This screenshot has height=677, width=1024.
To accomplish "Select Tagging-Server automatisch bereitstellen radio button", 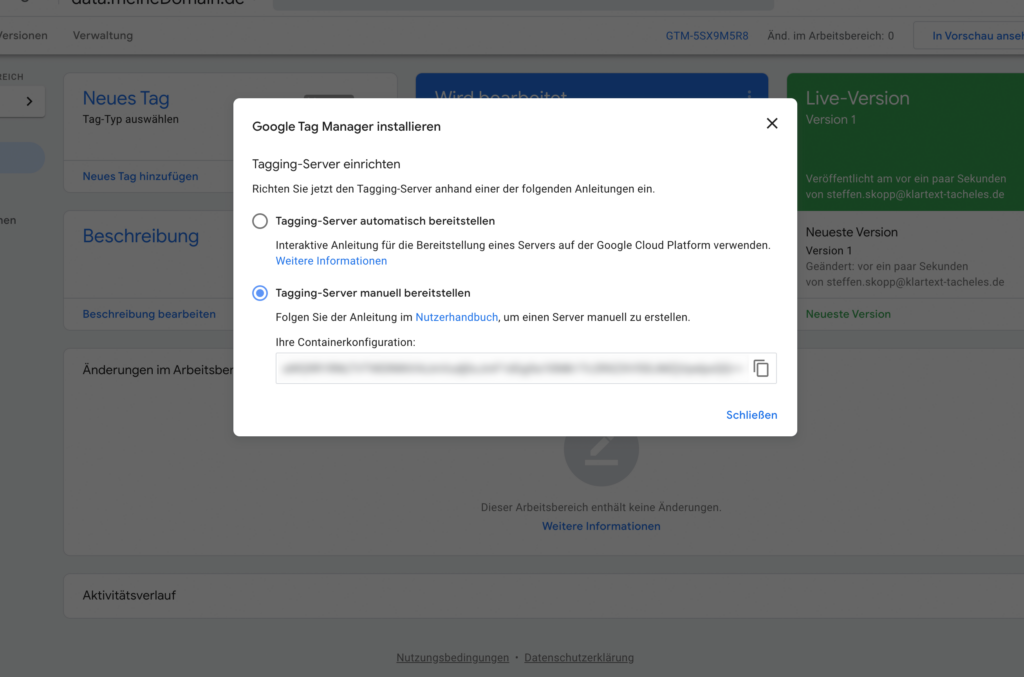I will (260, 221).
